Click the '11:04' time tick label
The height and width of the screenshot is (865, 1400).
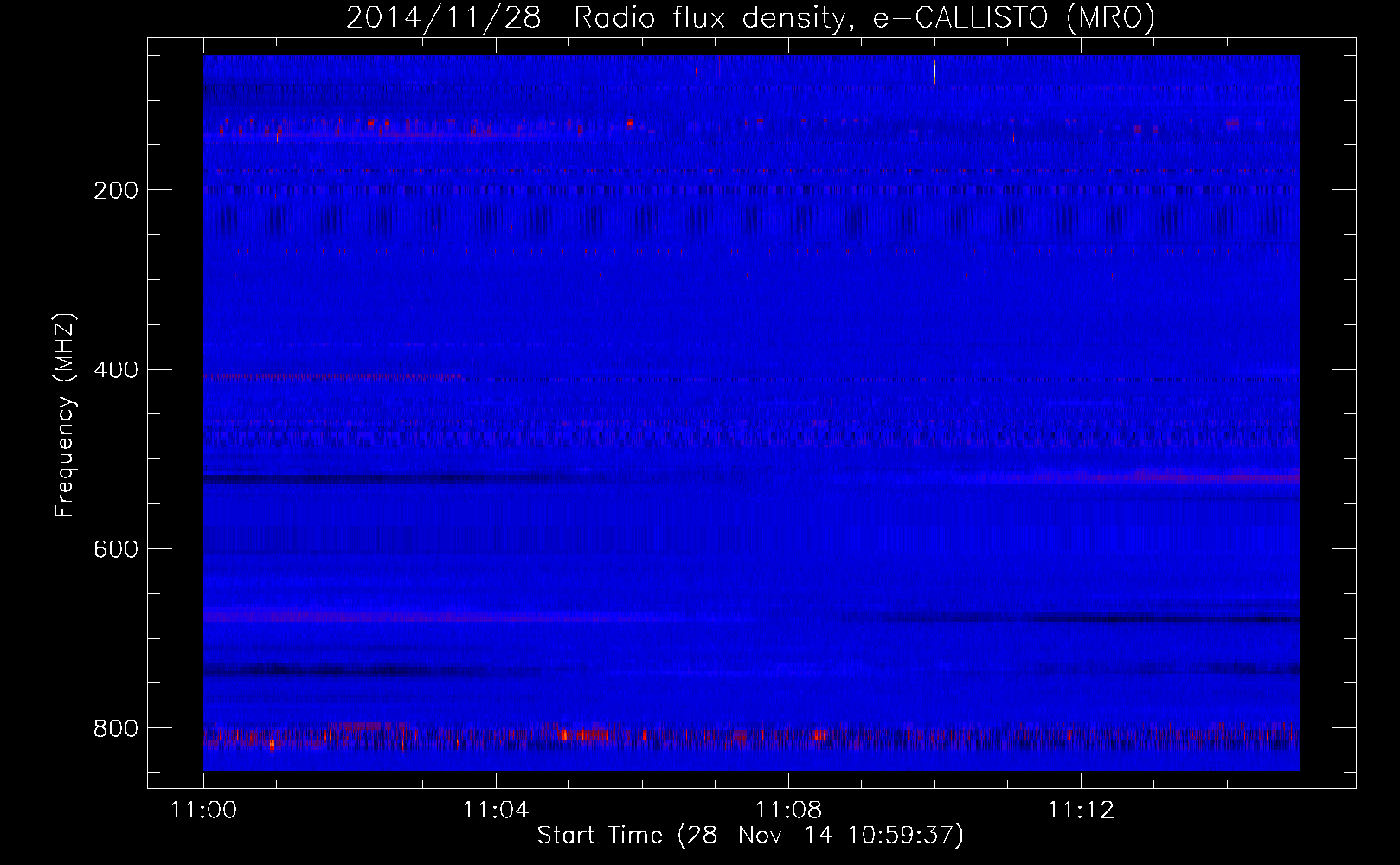496,810
